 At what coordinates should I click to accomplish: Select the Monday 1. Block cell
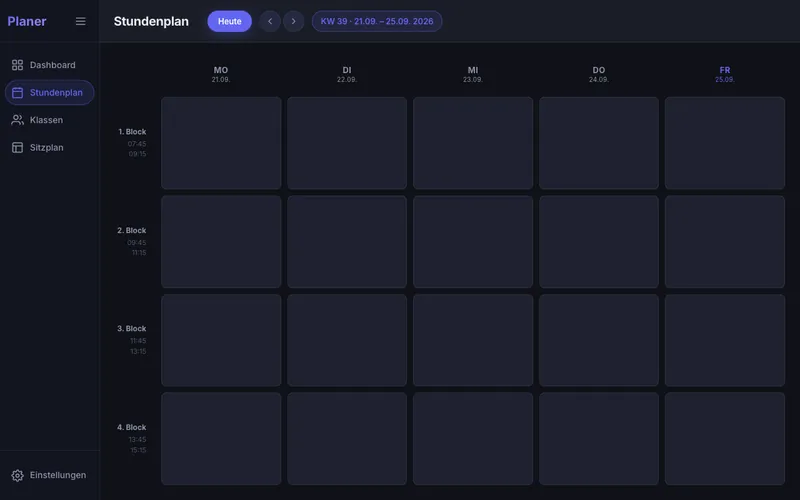coord(221,143)
